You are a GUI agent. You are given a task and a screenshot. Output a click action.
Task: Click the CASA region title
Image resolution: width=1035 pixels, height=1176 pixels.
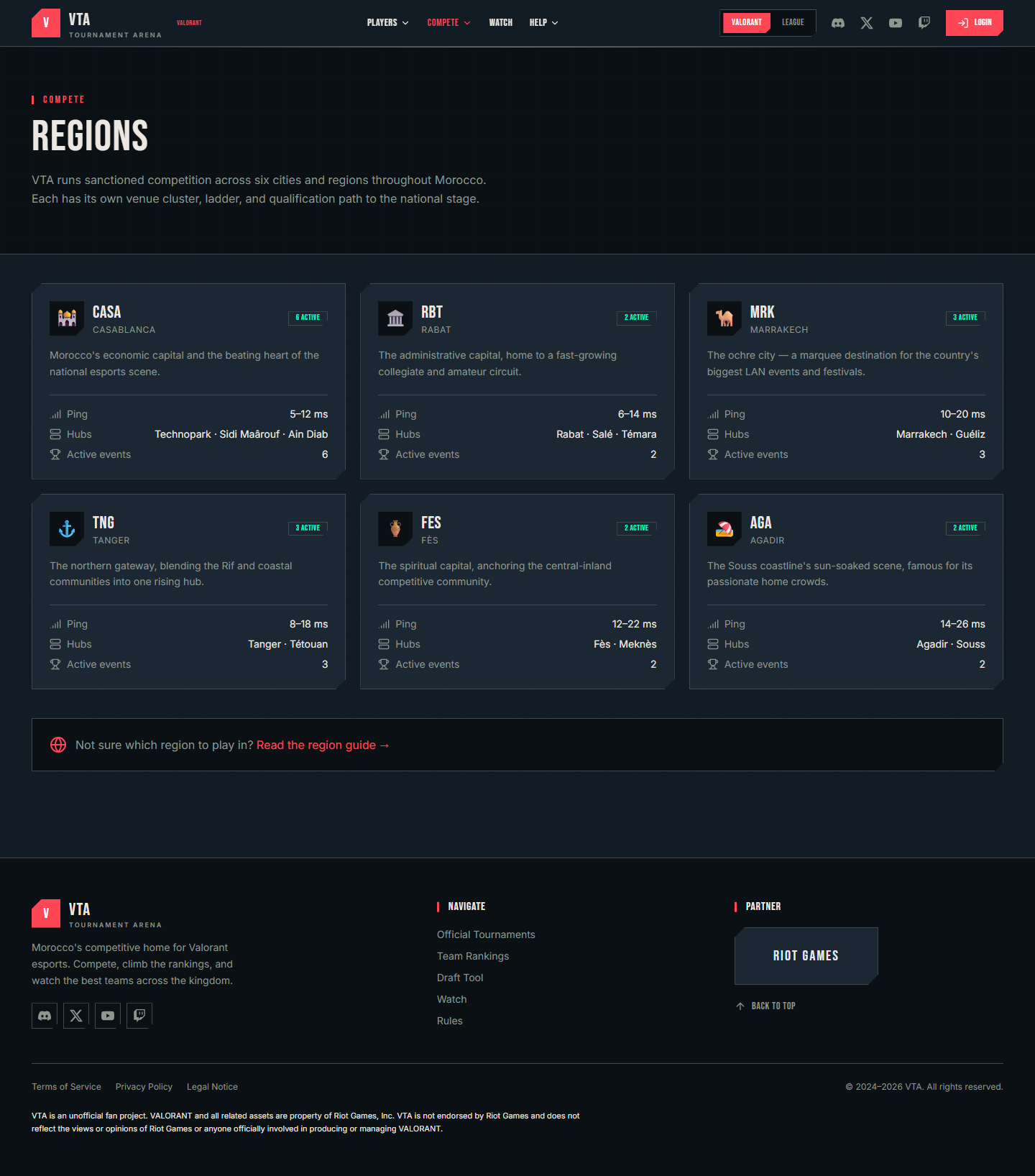106,312
